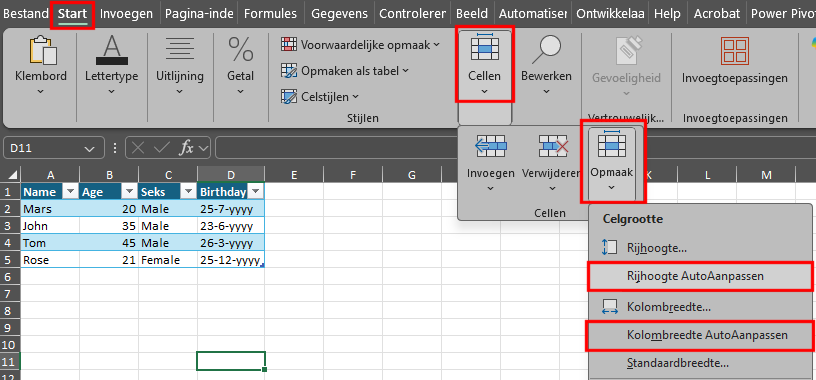Select the Age value 45

[x=109, y=243]
